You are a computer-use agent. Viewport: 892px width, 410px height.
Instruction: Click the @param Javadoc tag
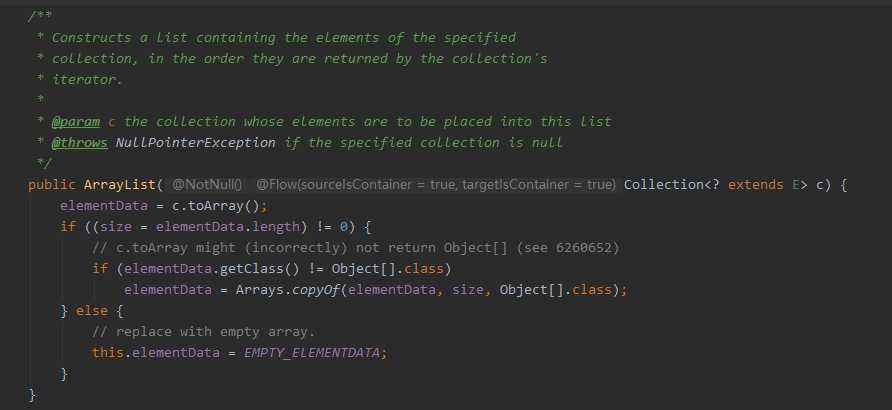click(x=76, y=122)
